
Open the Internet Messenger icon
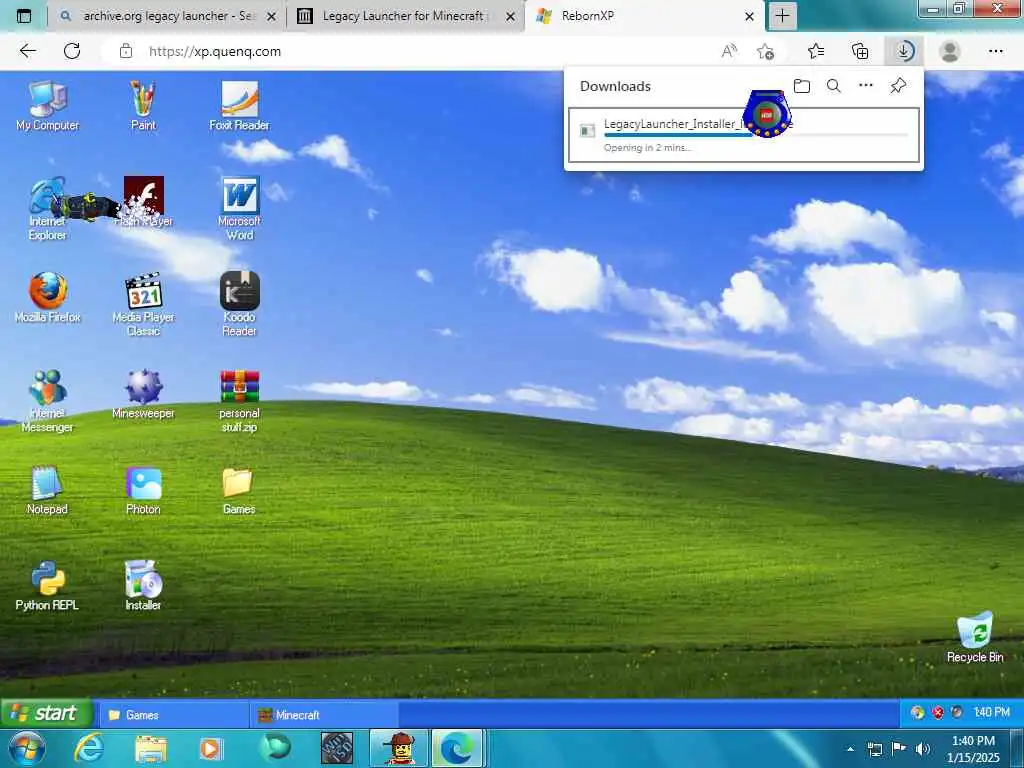click(x=47, y=400)
